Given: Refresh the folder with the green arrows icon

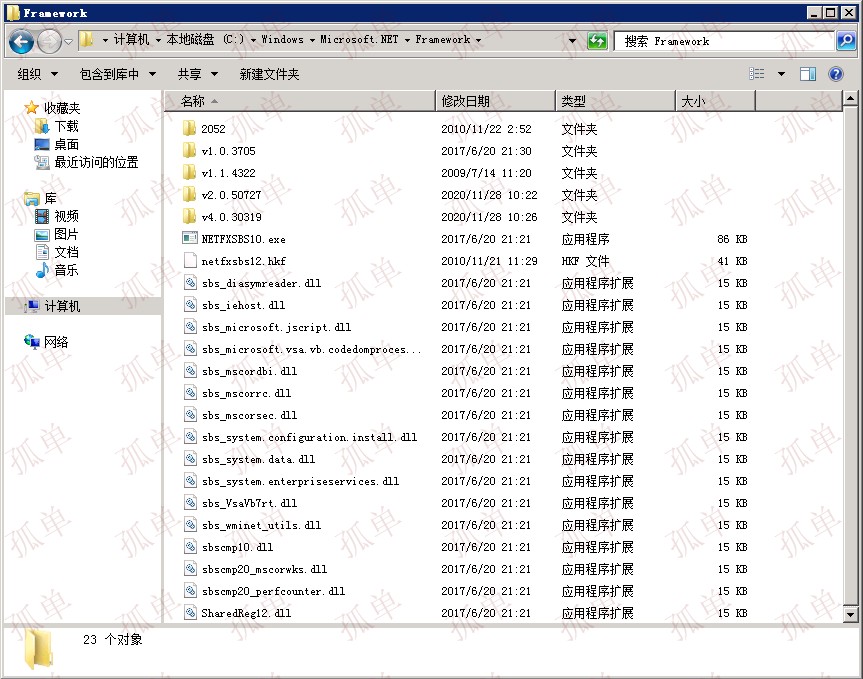Looking at the screenshot, I should pos(597,41).
